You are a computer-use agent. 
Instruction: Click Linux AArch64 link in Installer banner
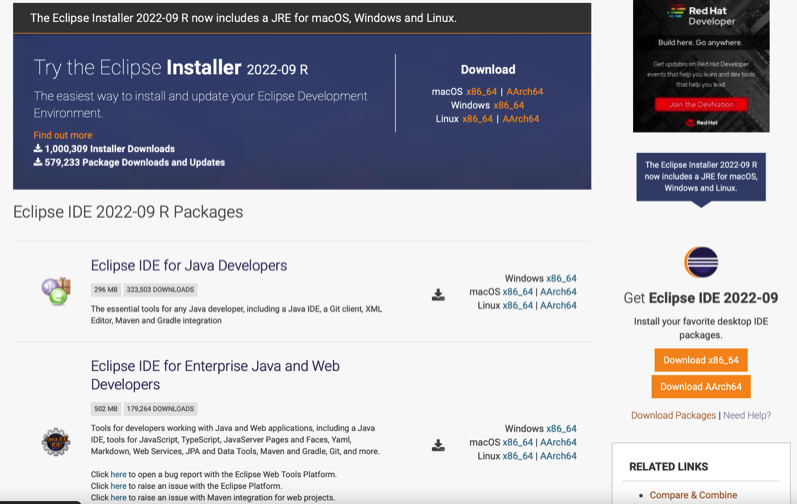(521, 119)
